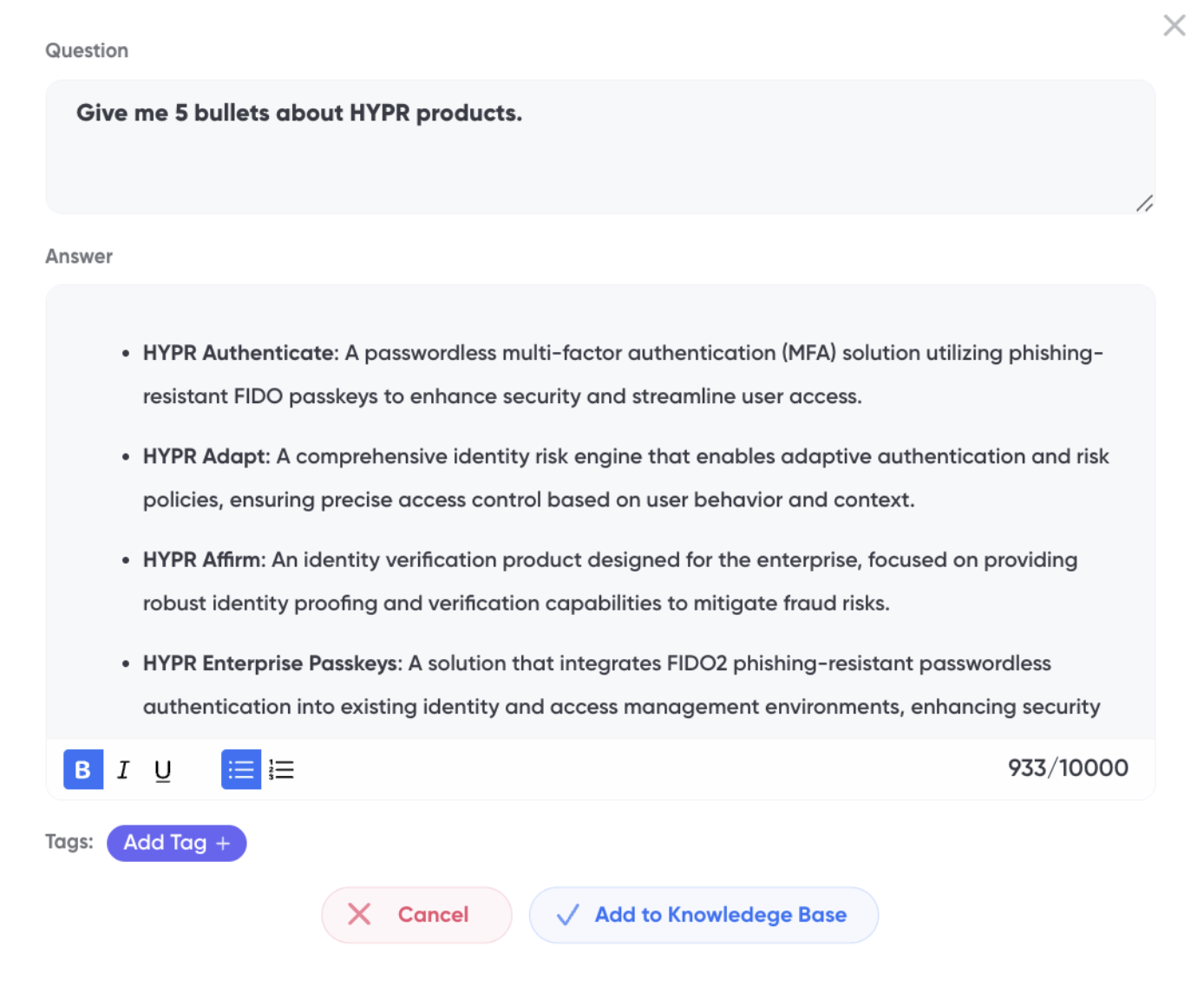Image resolution: width=1204 pixels, height=992 pixels.
Task: Click the checkmark icon beside Add to Knowledege Base
Action: 568,915
